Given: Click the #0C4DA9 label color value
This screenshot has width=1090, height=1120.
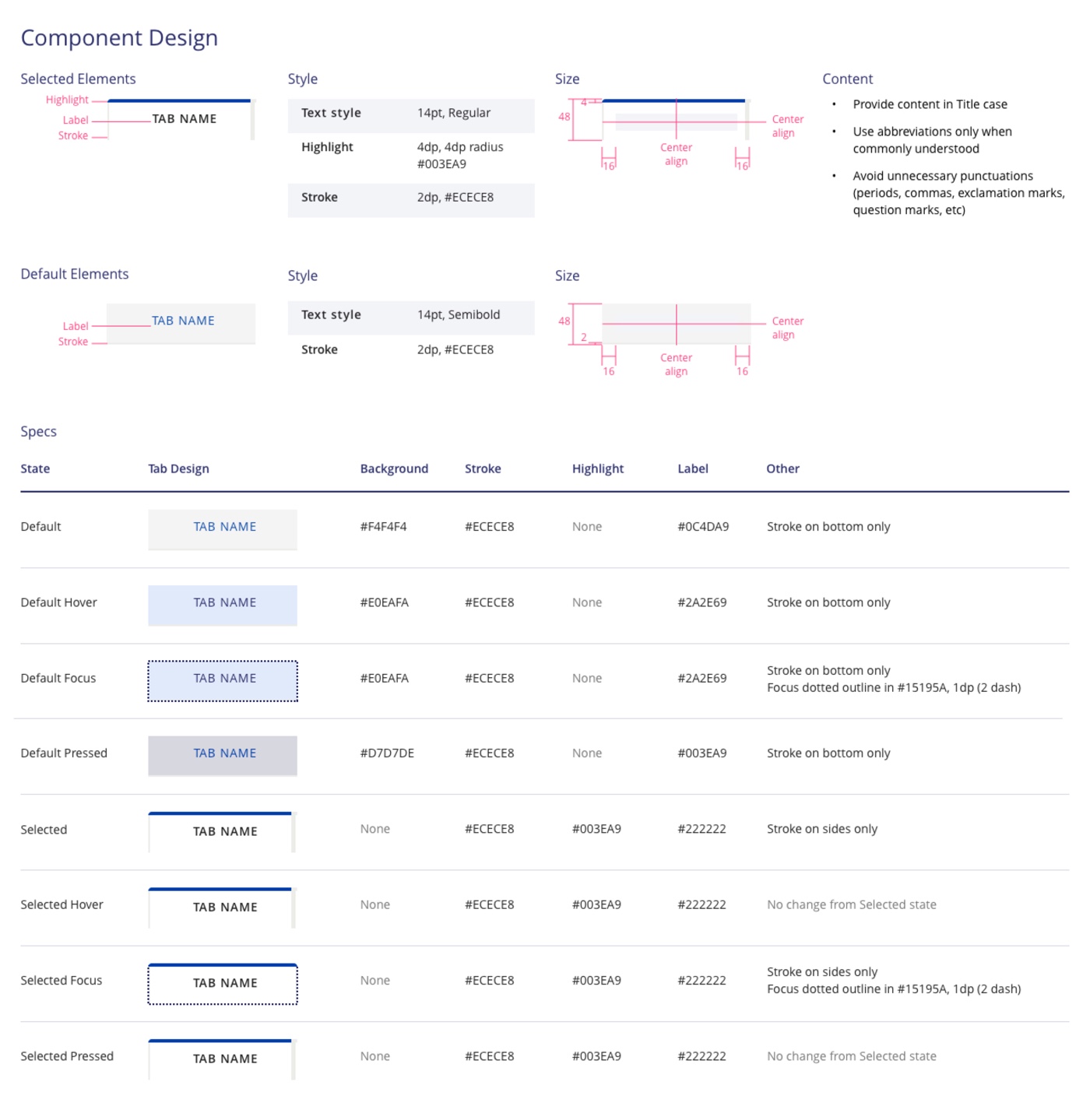Looking at the screenshot, I should tap(703, 527).
